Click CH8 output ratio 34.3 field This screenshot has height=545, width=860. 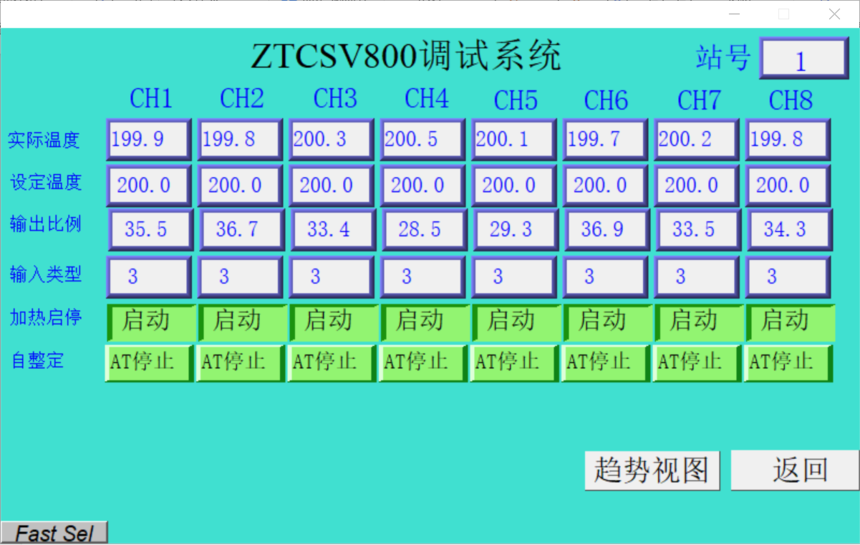tap(790, 229)
